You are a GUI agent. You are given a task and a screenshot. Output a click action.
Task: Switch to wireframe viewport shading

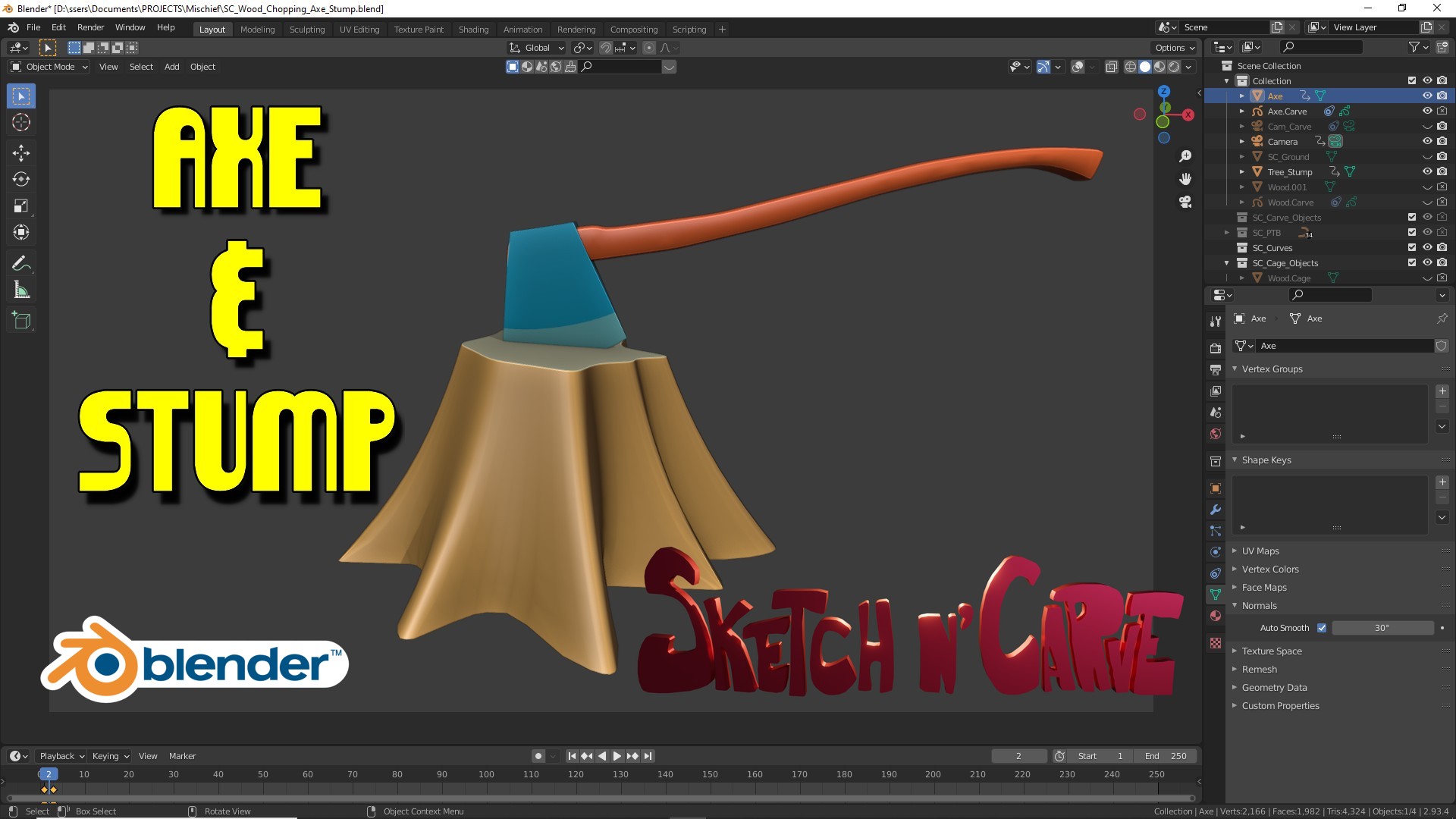1131,67
